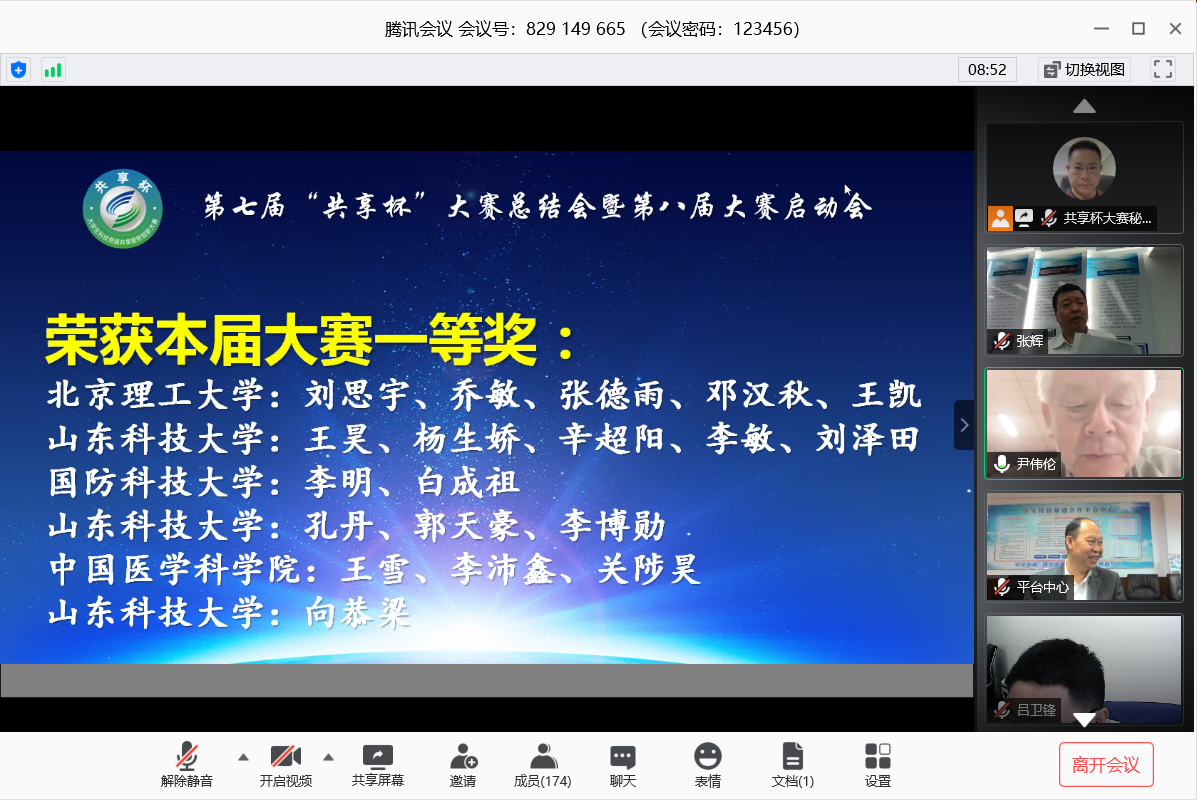Viewport: 1197px width, 800px height.
Task: Unmute microphone with 解除静音
Action: (x=187, y=765)
